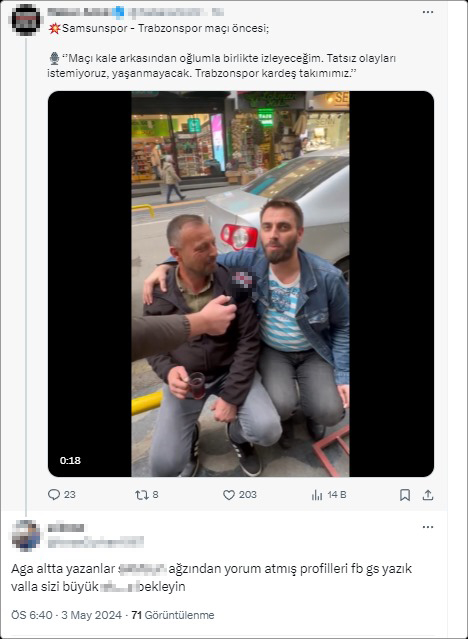Screen dimensions: 468x639
Task: Open more options on the main tweet
Action: pyautogui.click(x=428, y=12)
